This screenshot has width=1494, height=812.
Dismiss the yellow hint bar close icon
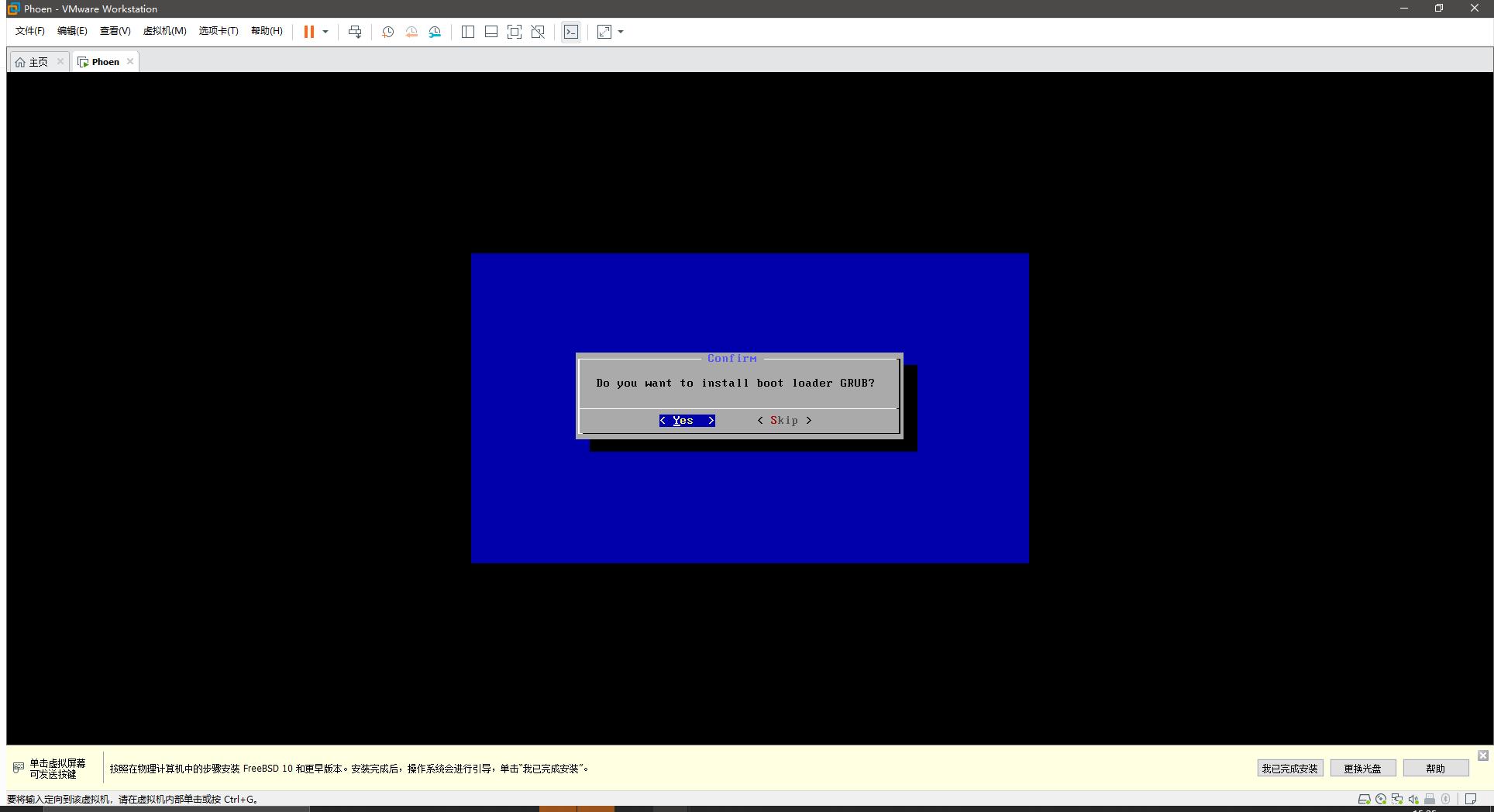pyautogui.click(x=1485, y=755)
